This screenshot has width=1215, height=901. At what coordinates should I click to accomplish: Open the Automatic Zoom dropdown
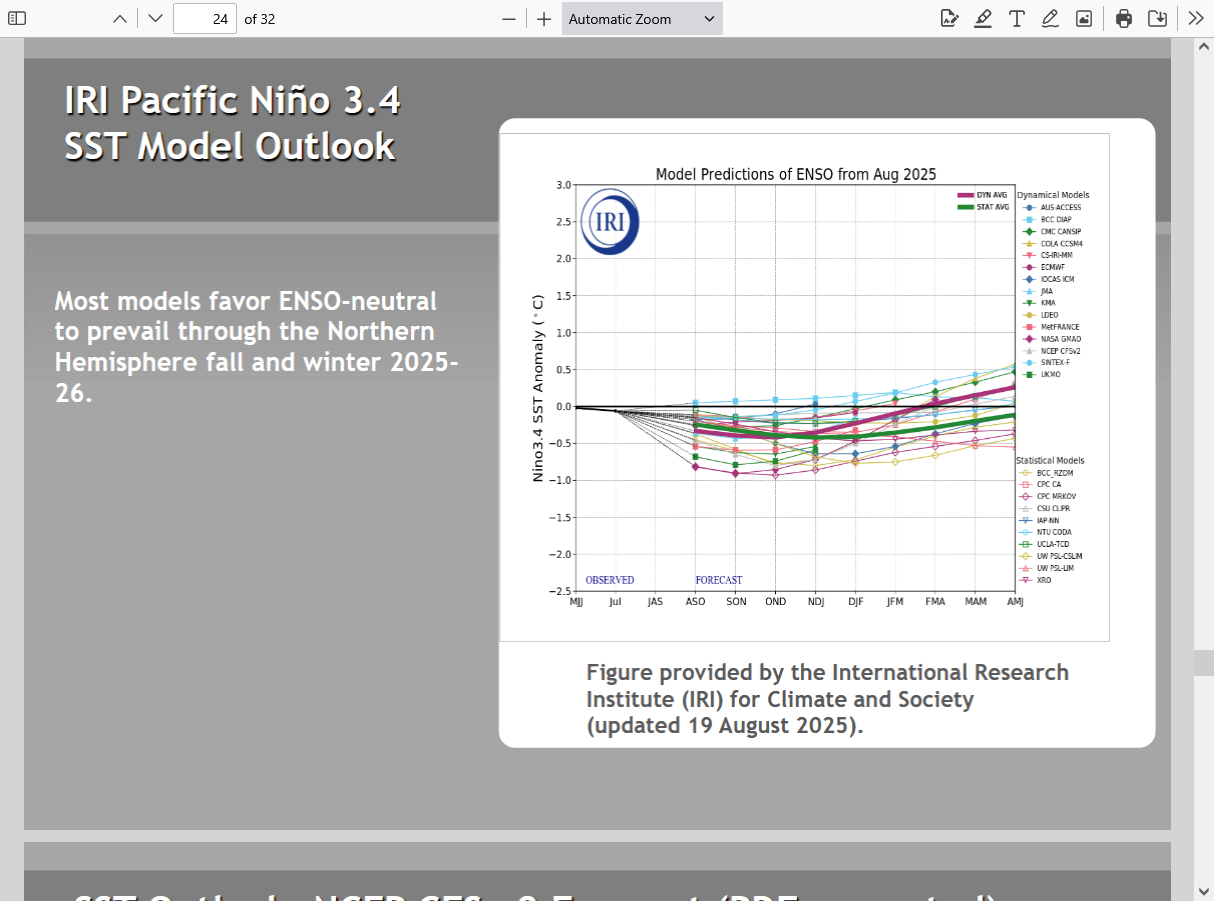642,18
